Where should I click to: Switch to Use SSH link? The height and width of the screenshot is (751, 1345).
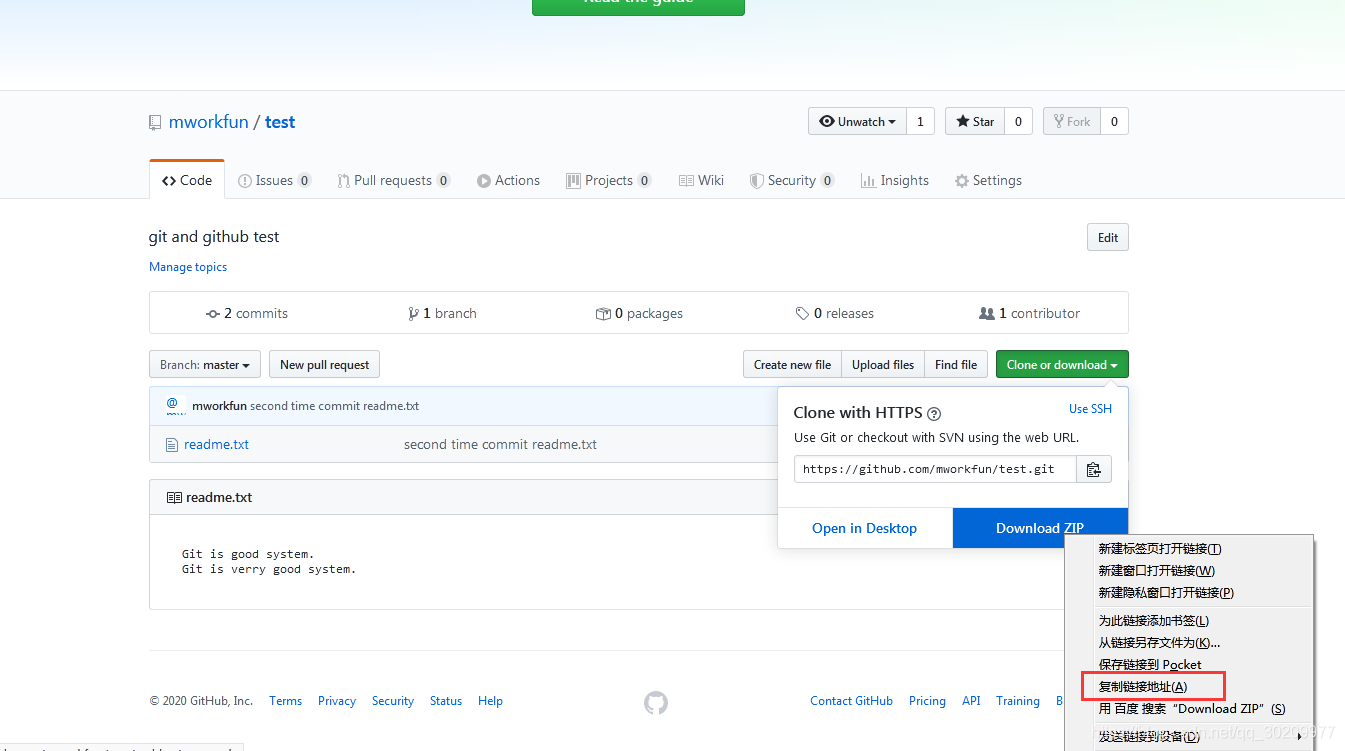tap(1090, 409)
